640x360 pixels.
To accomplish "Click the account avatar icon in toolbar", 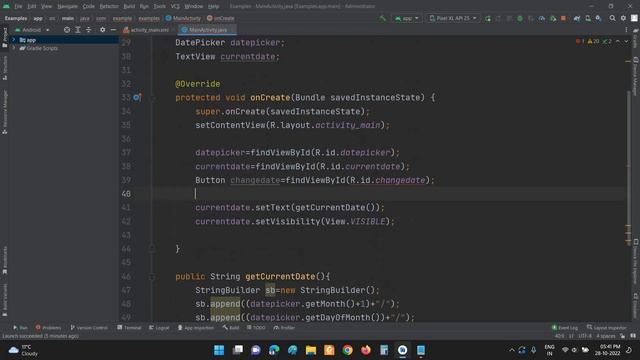I will click(634, 18).
